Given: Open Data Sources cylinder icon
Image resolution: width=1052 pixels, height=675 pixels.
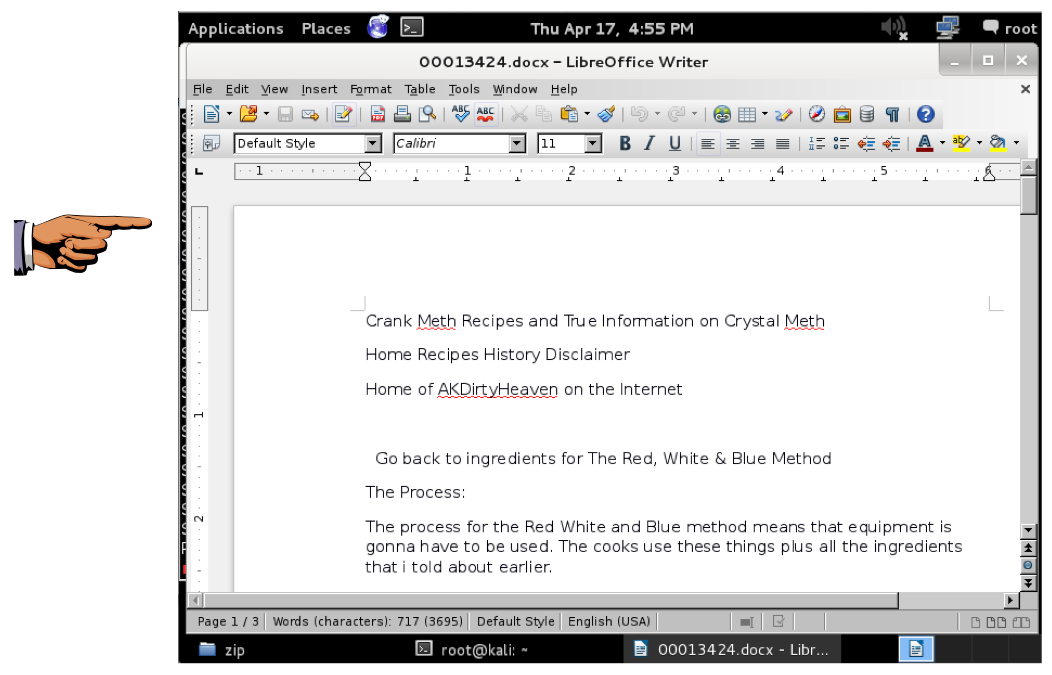Looking at the screenshot, I should click(x=867, y=114).
